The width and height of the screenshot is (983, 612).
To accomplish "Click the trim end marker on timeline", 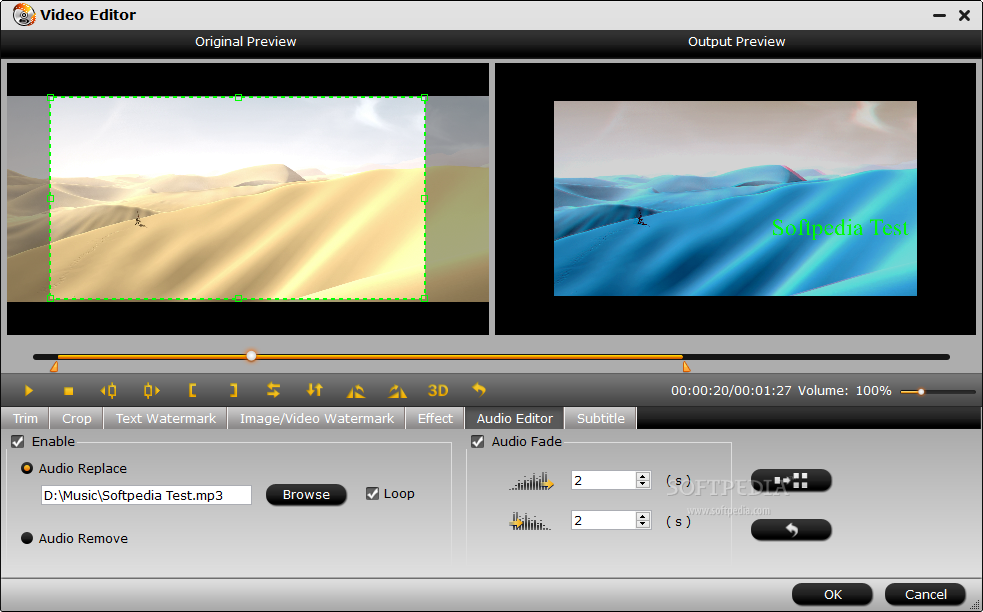I will point(686,366).
